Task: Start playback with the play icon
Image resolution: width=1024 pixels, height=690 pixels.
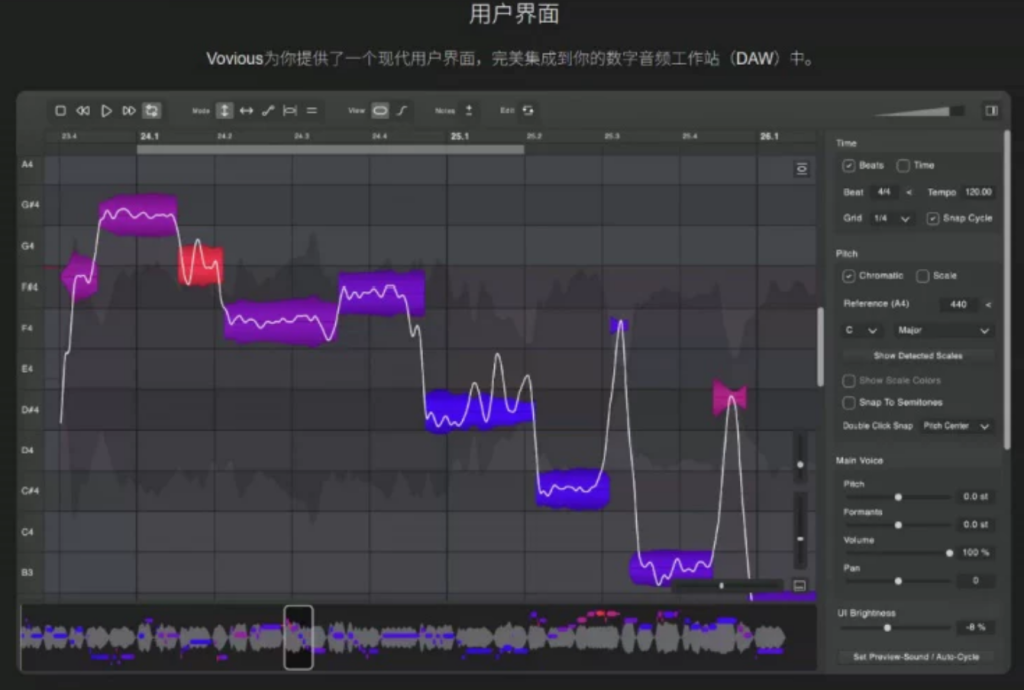Action: click(106, 111)
